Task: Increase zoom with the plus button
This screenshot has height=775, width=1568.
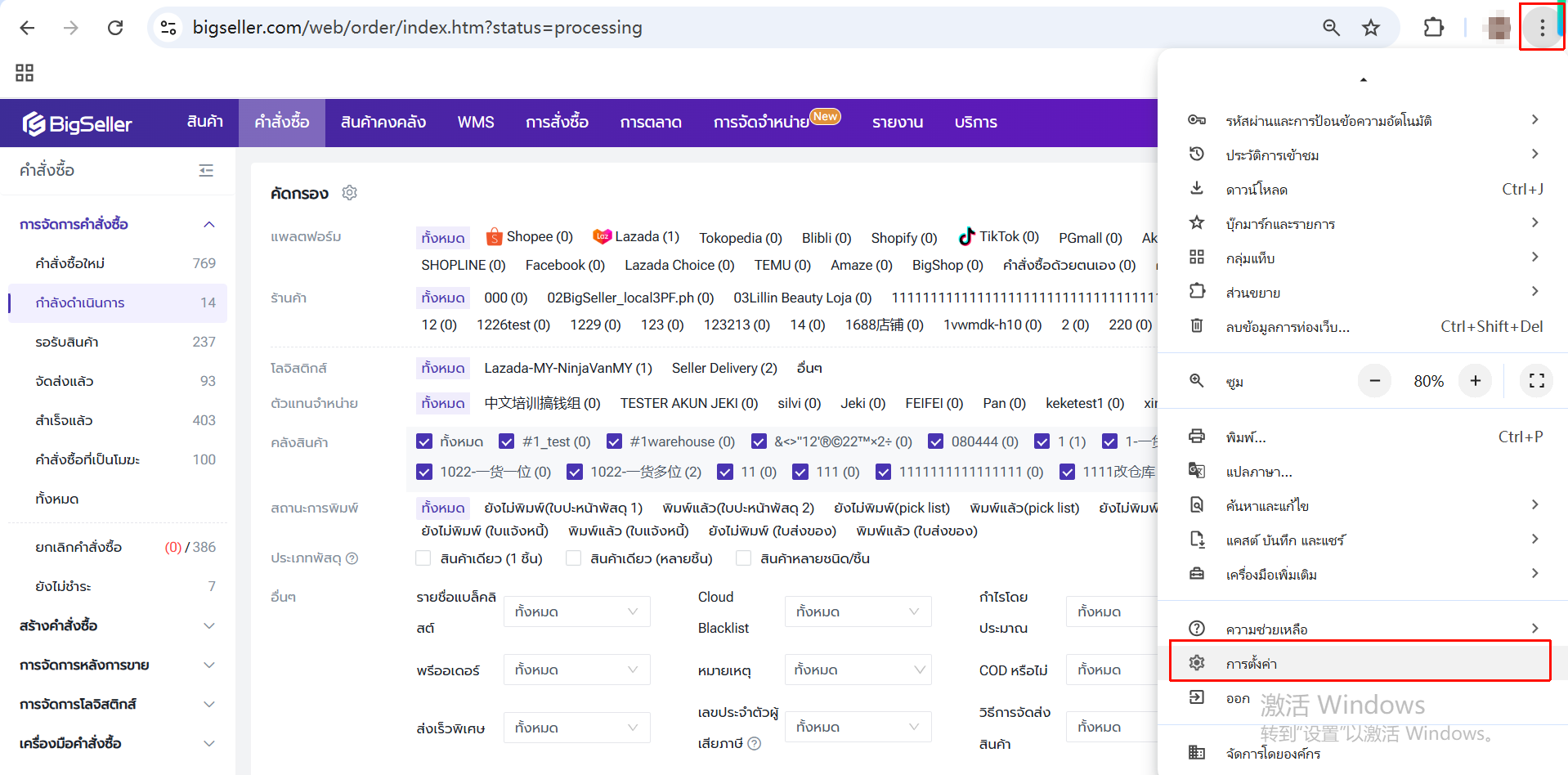Action: 1476,381
